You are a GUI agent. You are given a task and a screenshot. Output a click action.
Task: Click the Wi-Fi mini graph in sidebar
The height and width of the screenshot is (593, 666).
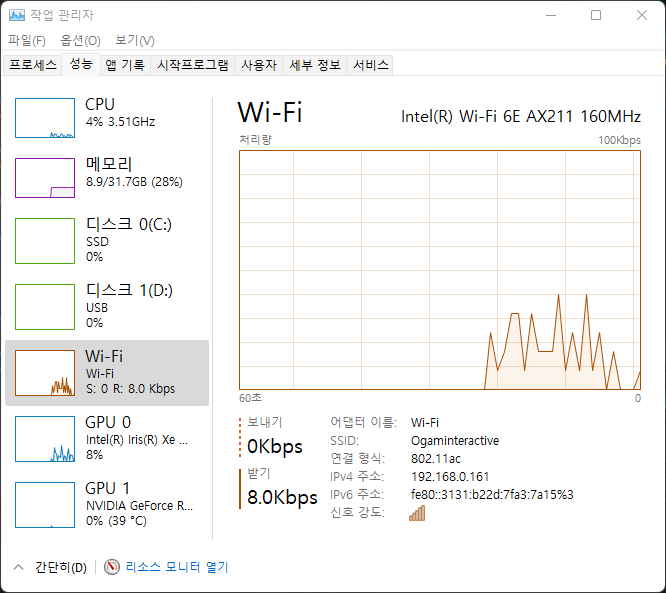tap(45, 373)
